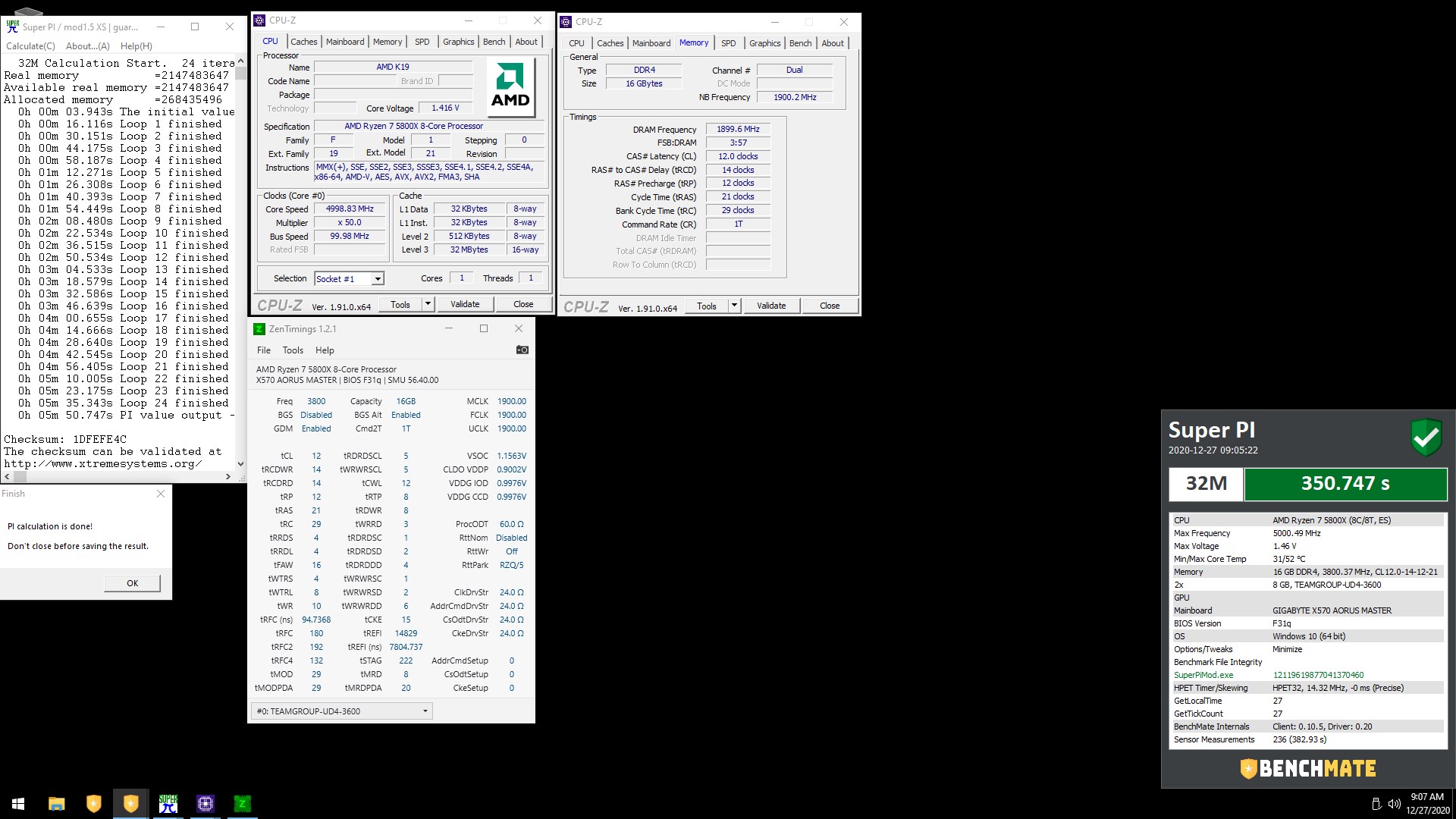The width and height of the screenshot is (1456, 819).
Task: Click the Core Speed 4998.83 MHz field
Action: (350, 209)
